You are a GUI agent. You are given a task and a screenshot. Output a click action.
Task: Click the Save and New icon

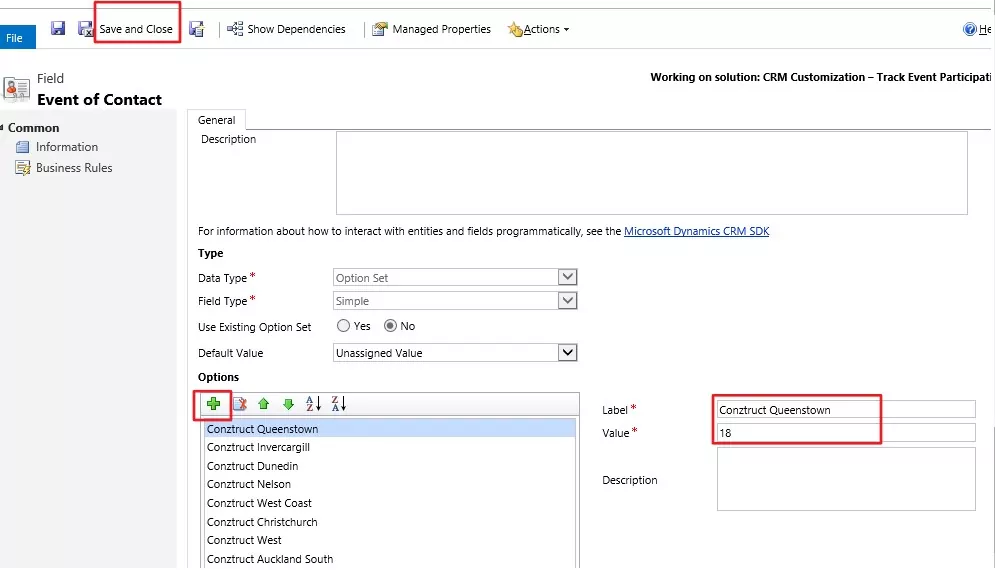[197, 29]
